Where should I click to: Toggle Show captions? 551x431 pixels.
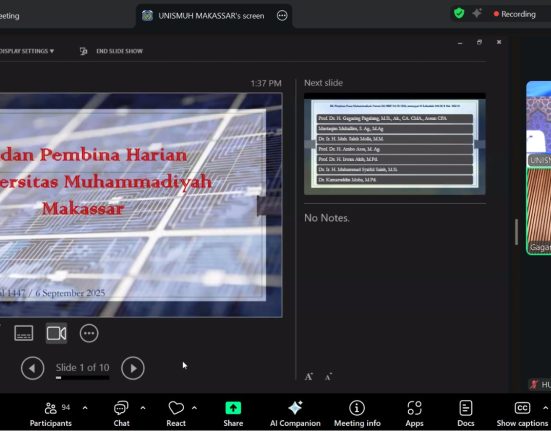click(x=522, y=414)
